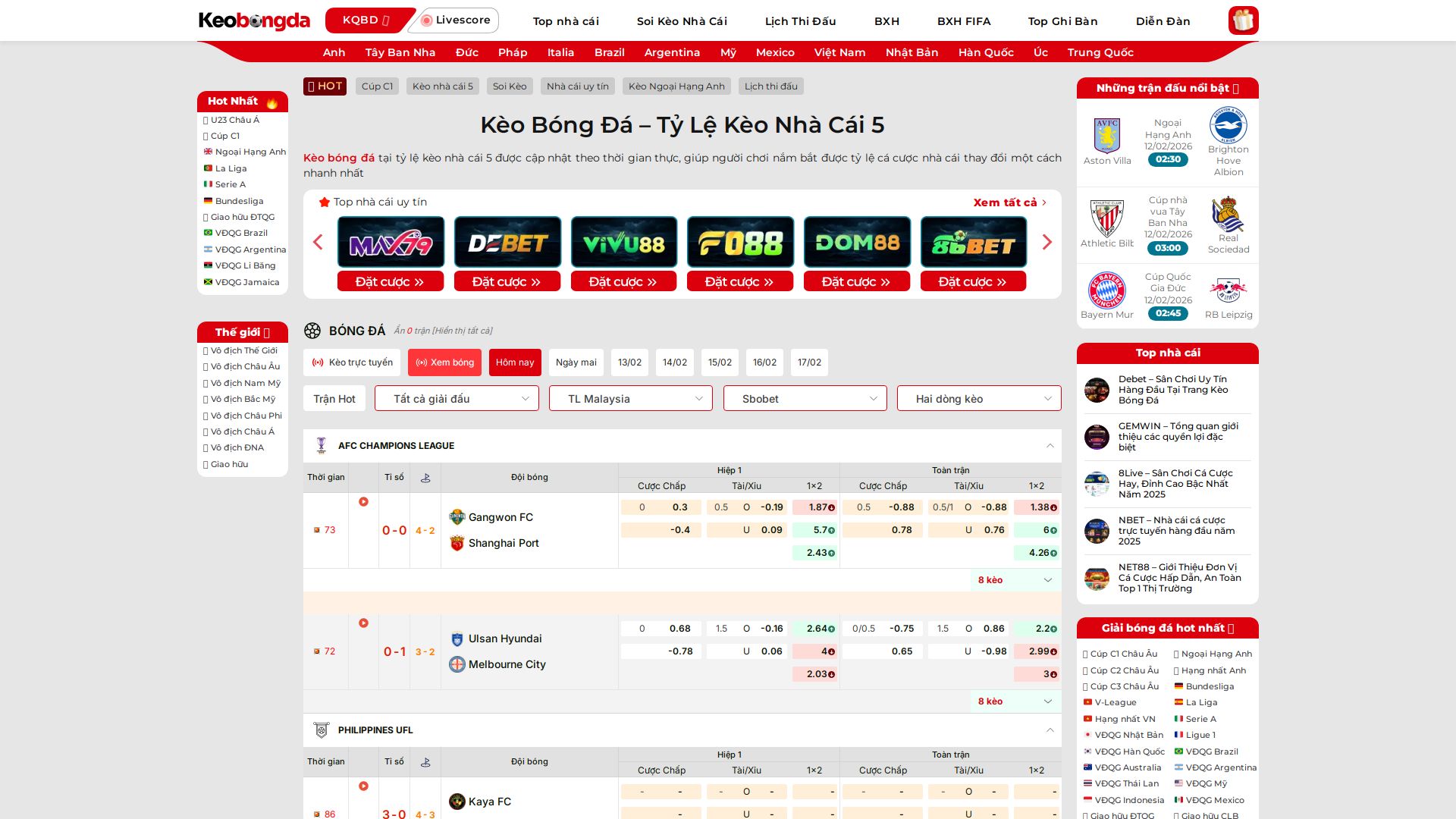The height and width of the screenshot is (819, 1456).
Task: Collapse the AFC Champions League section
Action: (x=1050, y=446)
